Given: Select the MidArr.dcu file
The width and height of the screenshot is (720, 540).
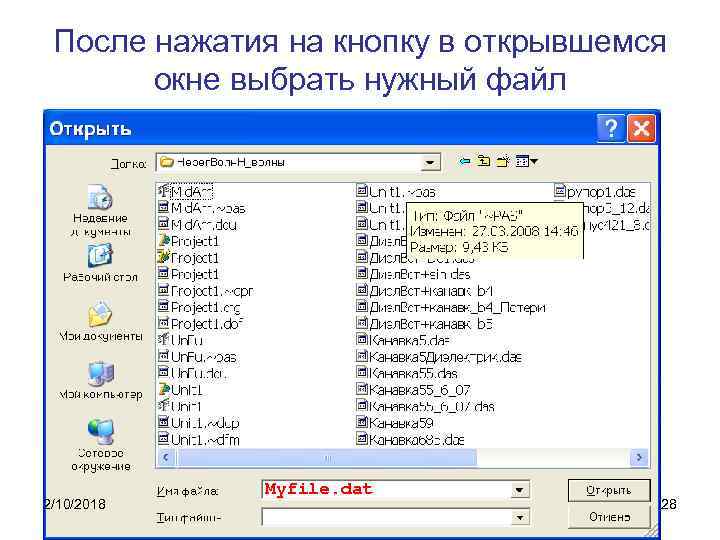Looking at the screenshot, I should [x=197, y=225].
